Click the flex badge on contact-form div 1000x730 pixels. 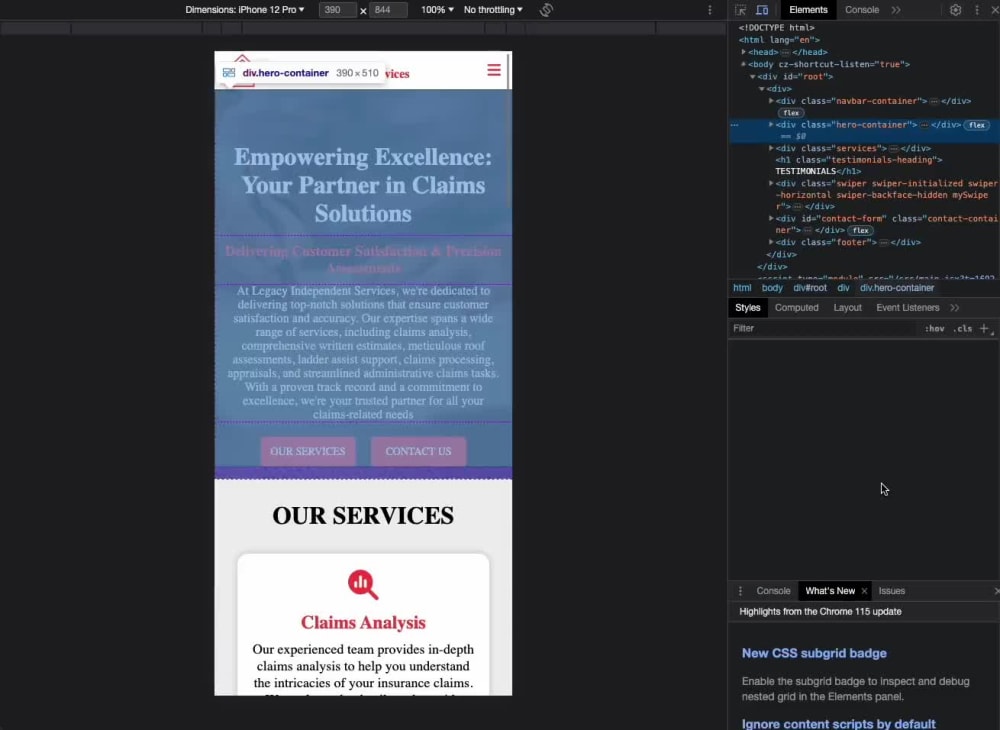coord(860,230)
